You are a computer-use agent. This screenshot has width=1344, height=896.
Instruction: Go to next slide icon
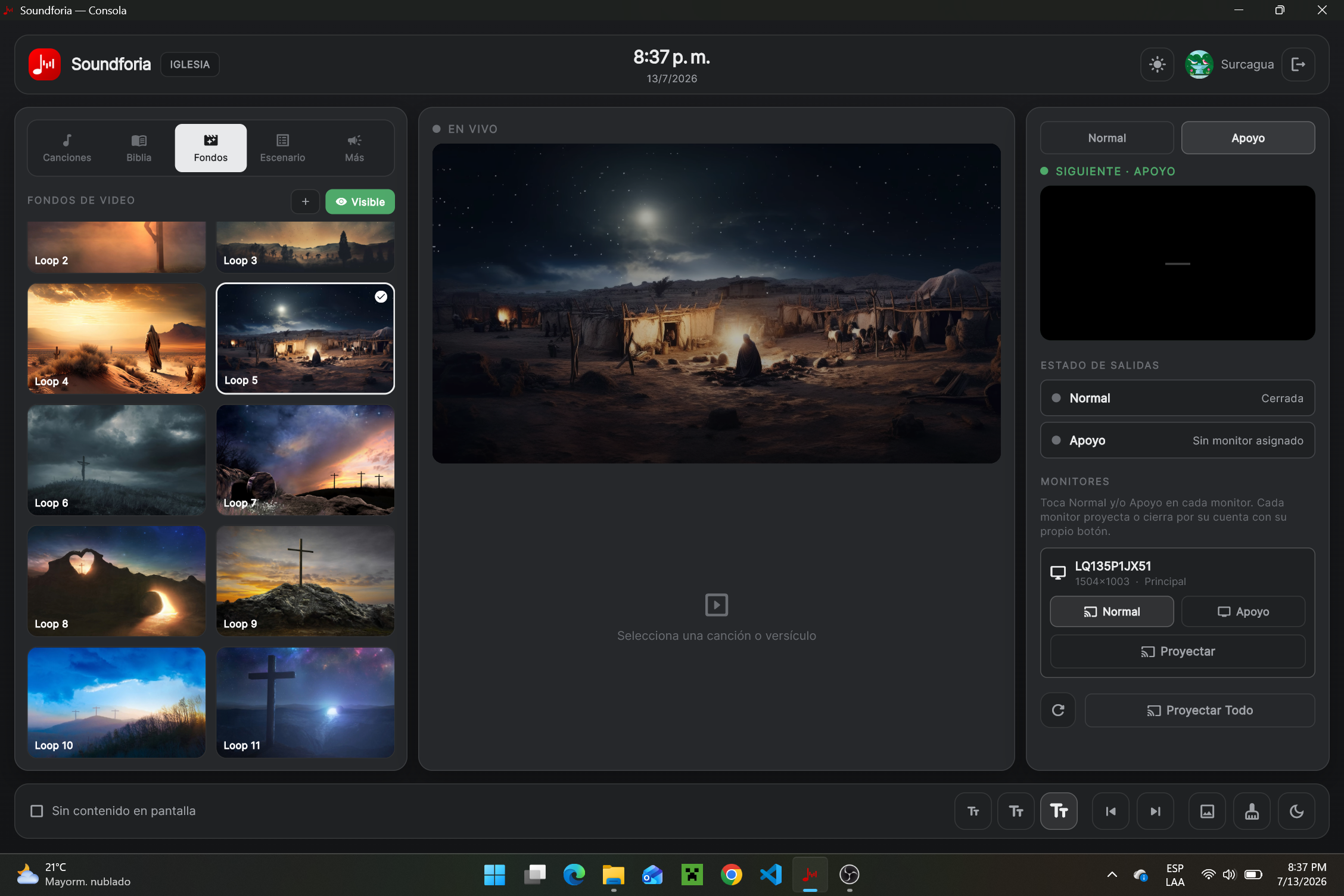tap(1155, 811)
